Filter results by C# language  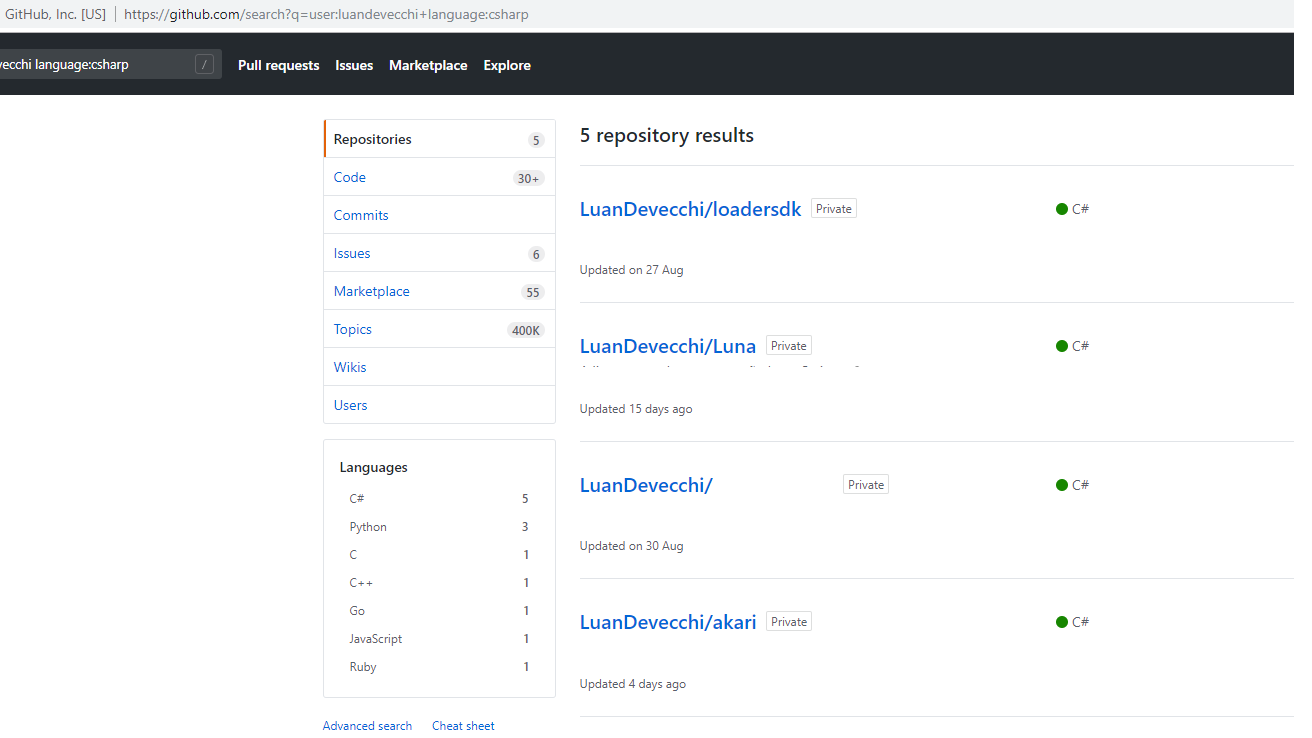point(439,498)
